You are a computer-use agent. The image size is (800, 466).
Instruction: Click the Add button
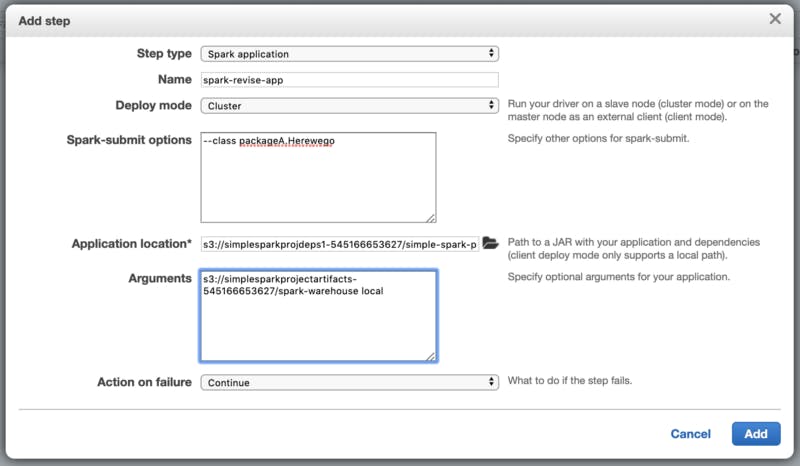pyautogui.click(x=756, y=434)
